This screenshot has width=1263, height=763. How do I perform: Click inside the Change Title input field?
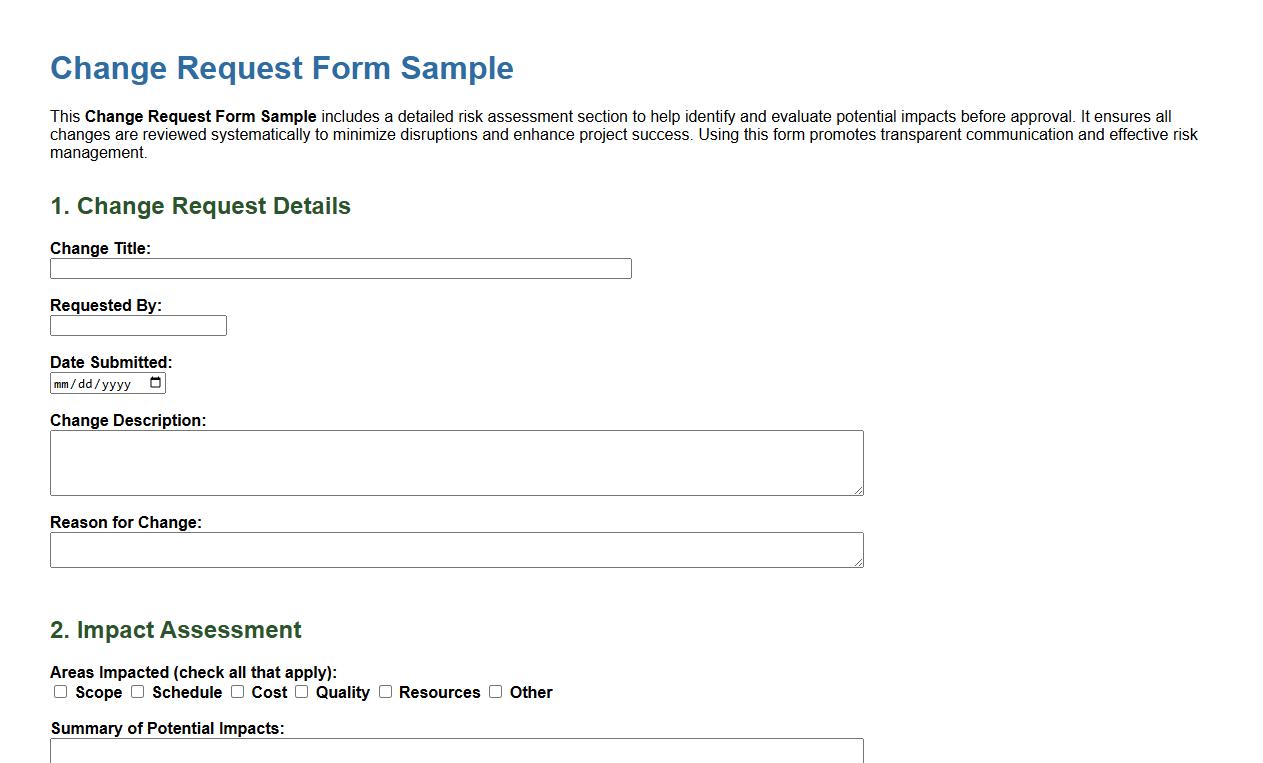pos(340,268)
